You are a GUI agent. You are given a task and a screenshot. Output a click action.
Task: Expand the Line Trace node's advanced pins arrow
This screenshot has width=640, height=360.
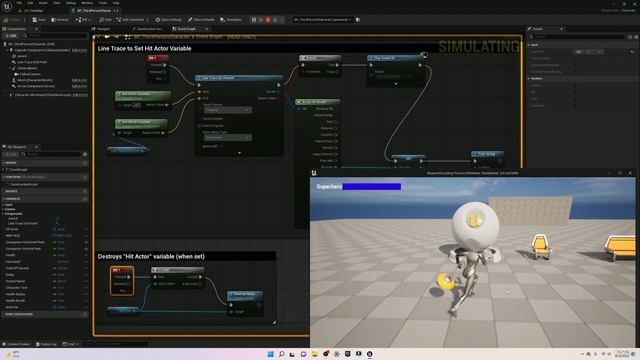point(239,153)
